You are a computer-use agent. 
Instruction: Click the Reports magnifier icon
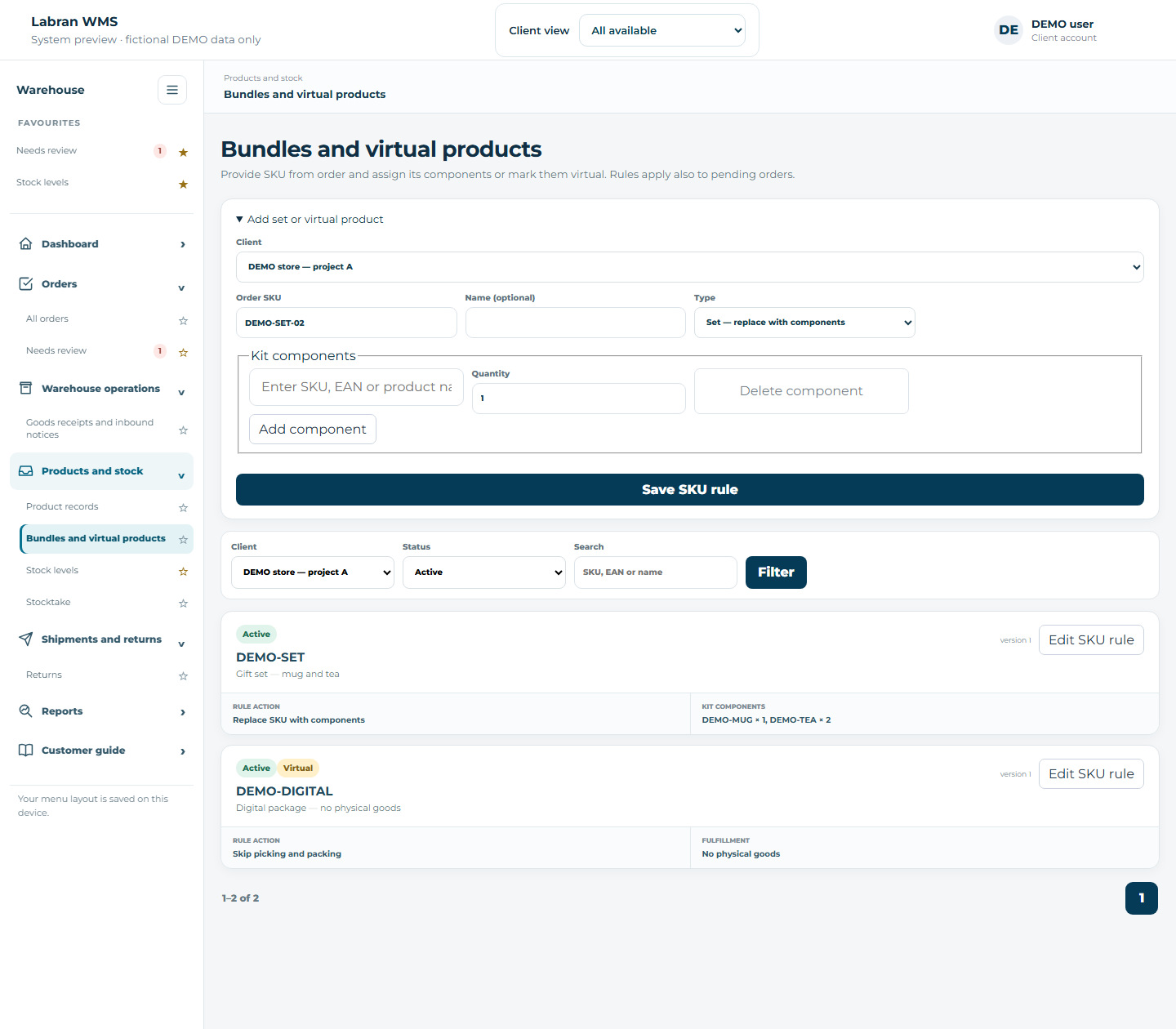point(26,710)
